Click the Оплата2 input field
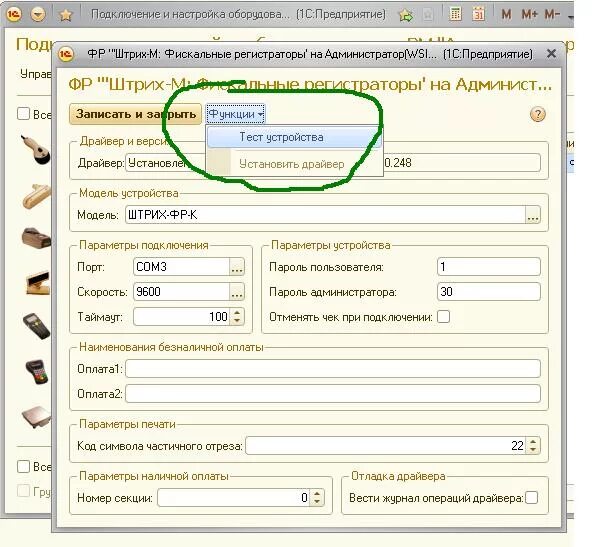Screen dimensions: 592x547 tap(333, 394)
